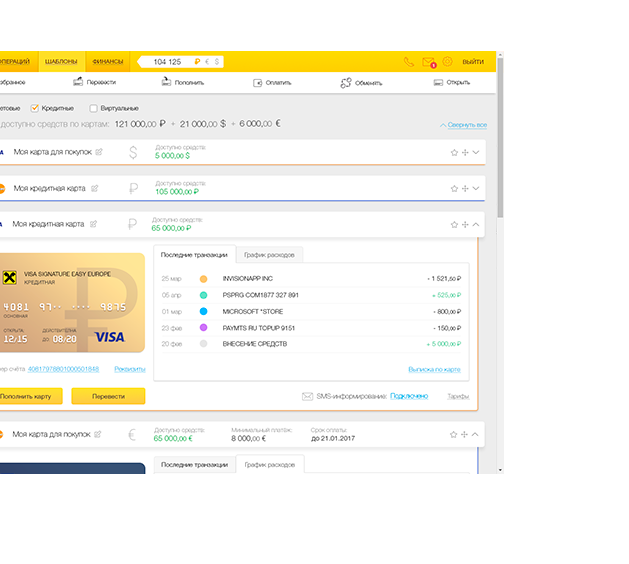Click the orange dot beside INVISIONAPP INC
This screenshot has width=629, height=564.
coord(203,279)
